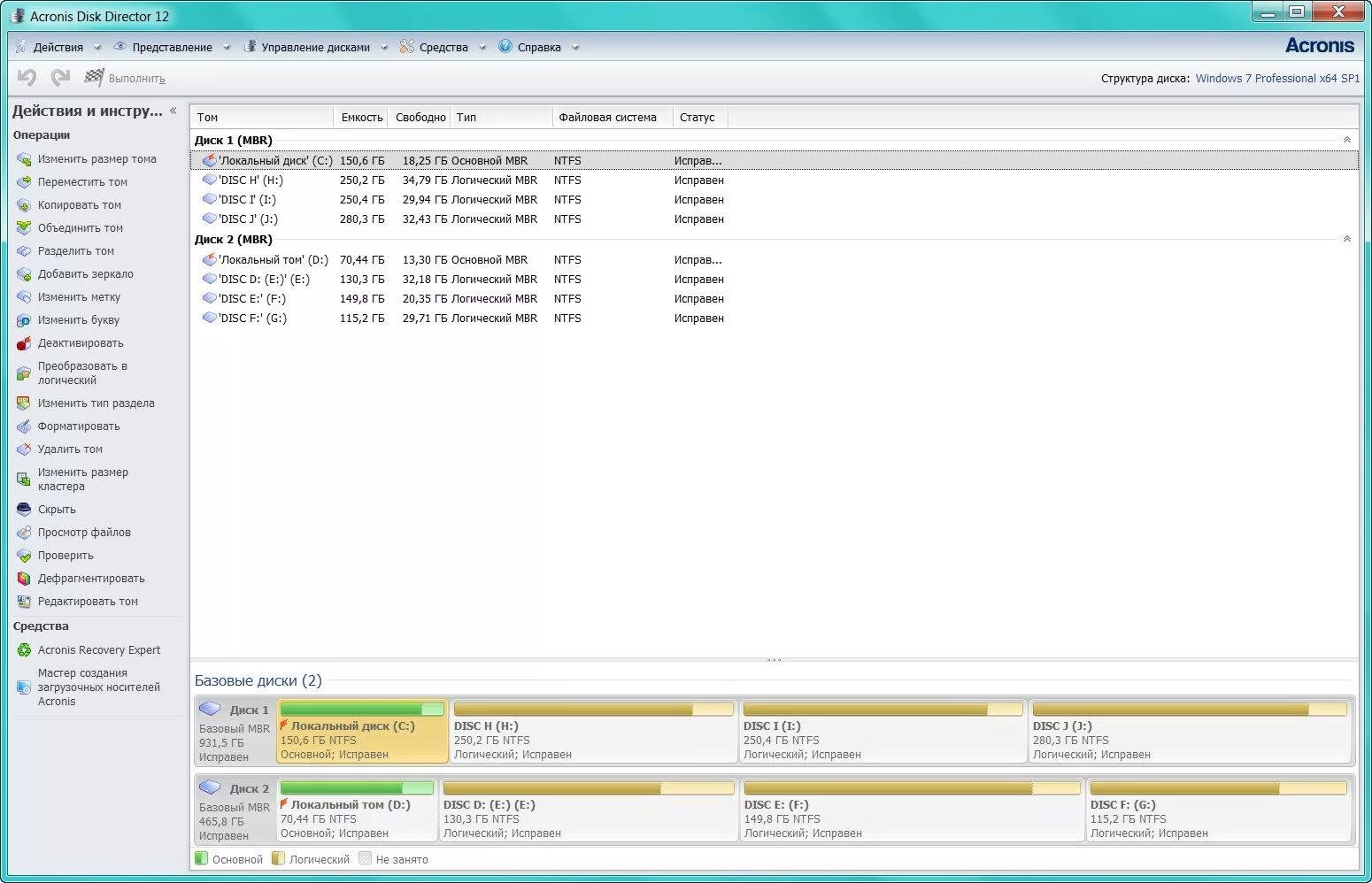The width and height of the screenshot is (1372, 883).
Task: Click the Добавить зеркало icon
Action: [24, 274]
